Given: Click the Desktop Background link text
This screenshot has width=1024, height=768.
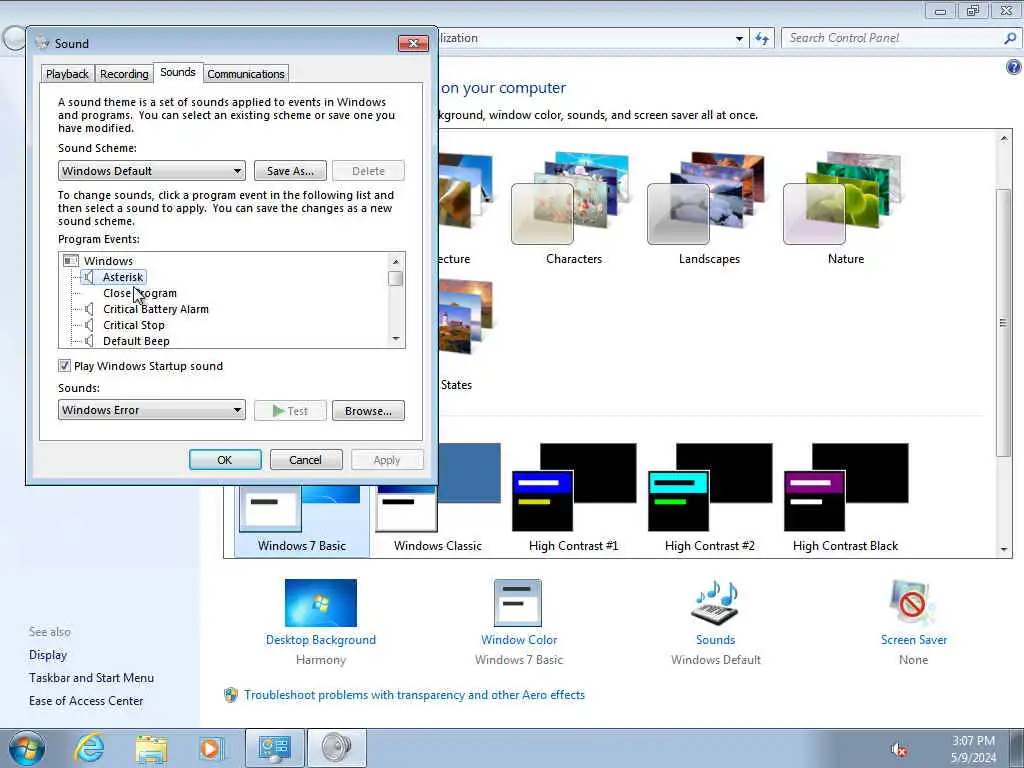Looking at the screenshot, I should click(x=321, y=640).
